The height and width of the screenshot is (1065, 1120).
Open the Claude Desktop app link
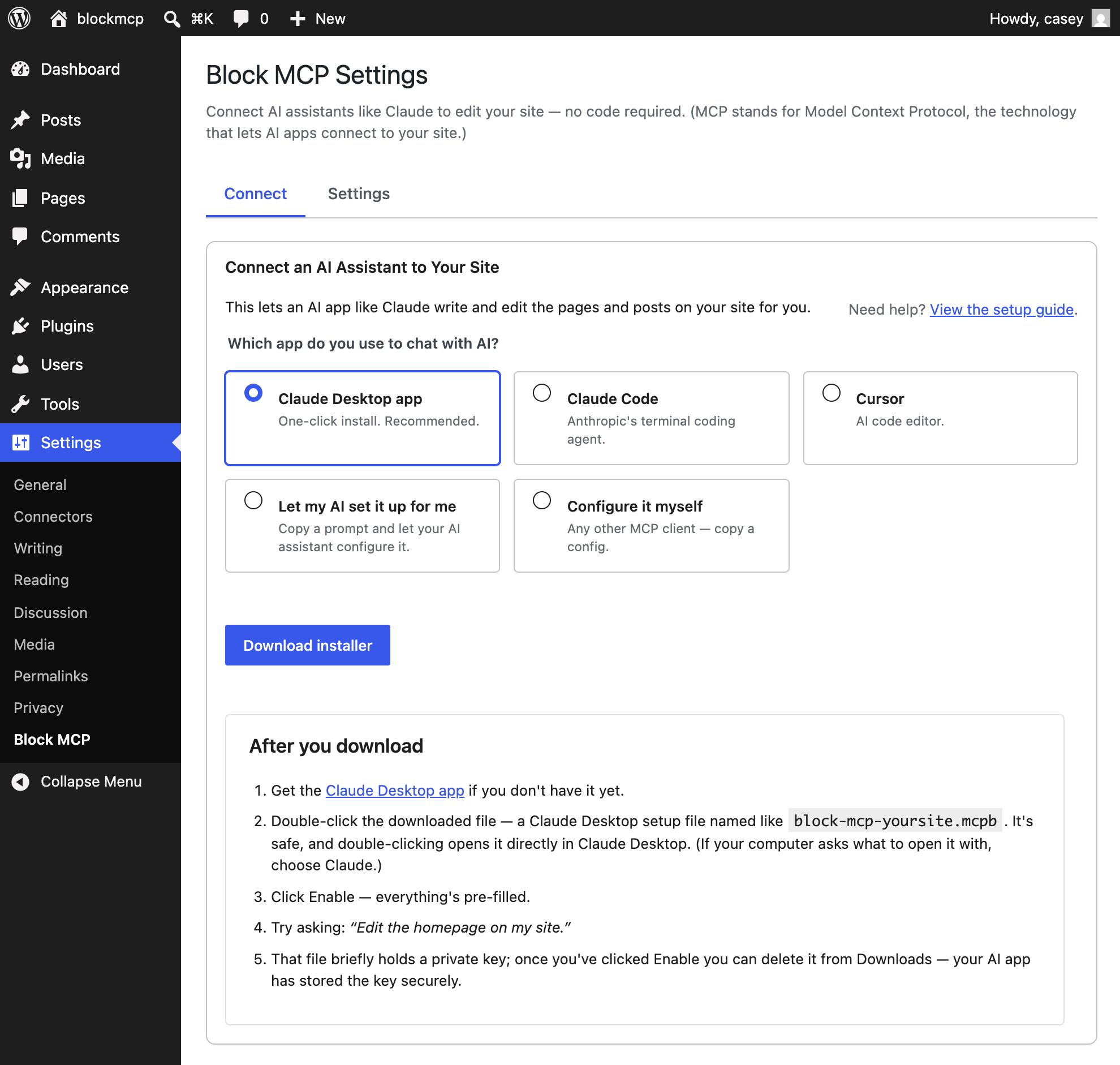click(395, 790)
